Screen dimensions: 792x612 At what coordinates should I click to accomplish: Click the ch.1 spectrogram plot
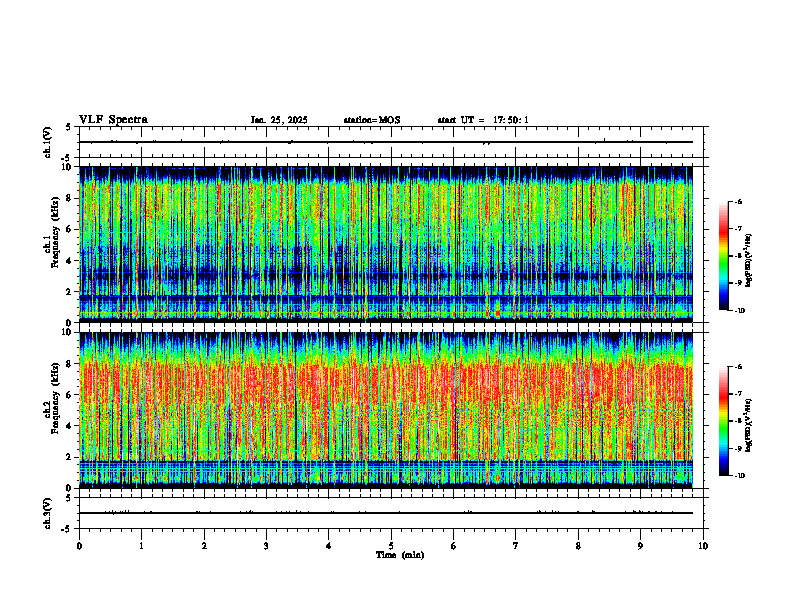coord(386,244)
